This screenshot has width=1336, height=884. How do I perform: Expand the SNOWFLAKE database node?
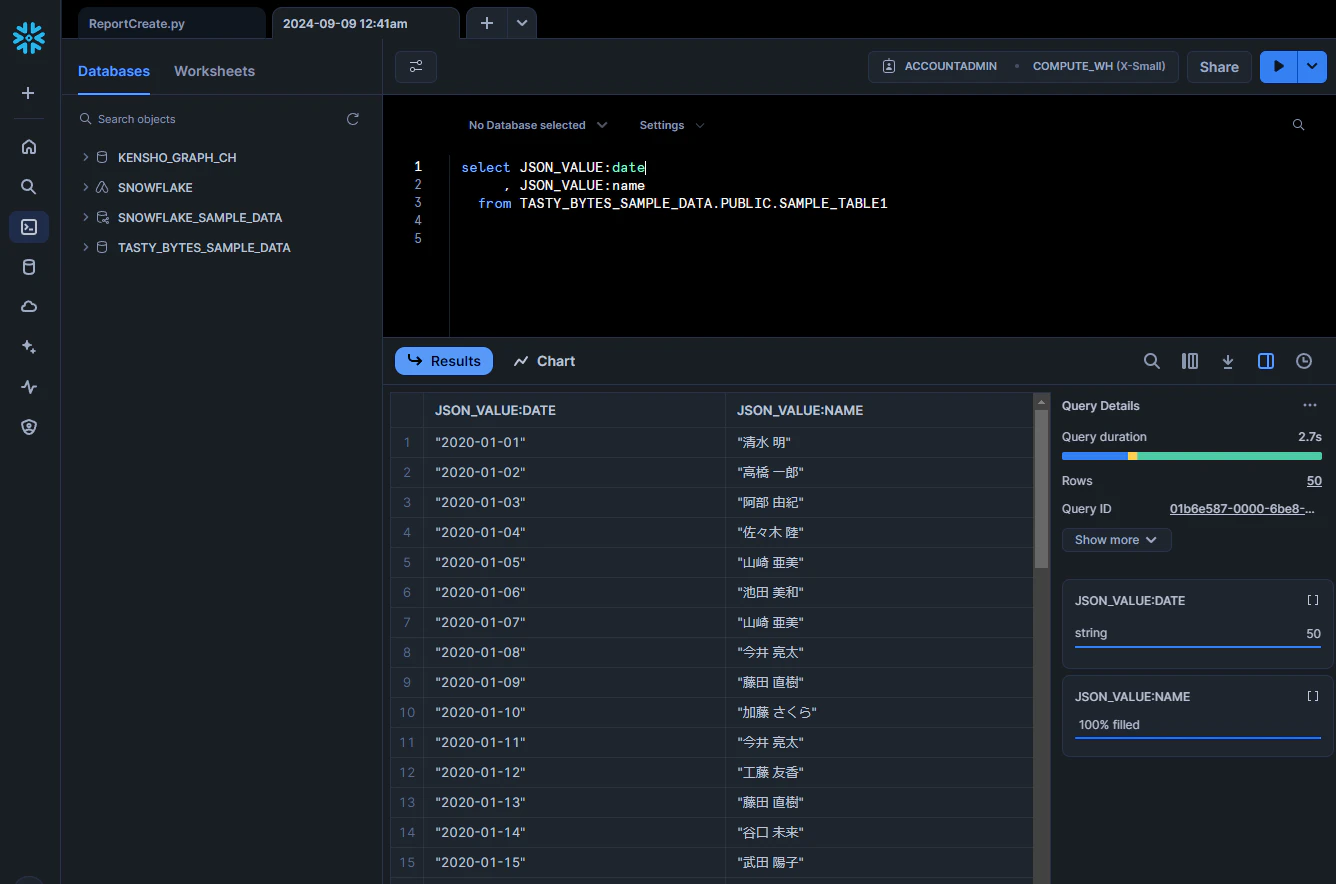point(86,188)
